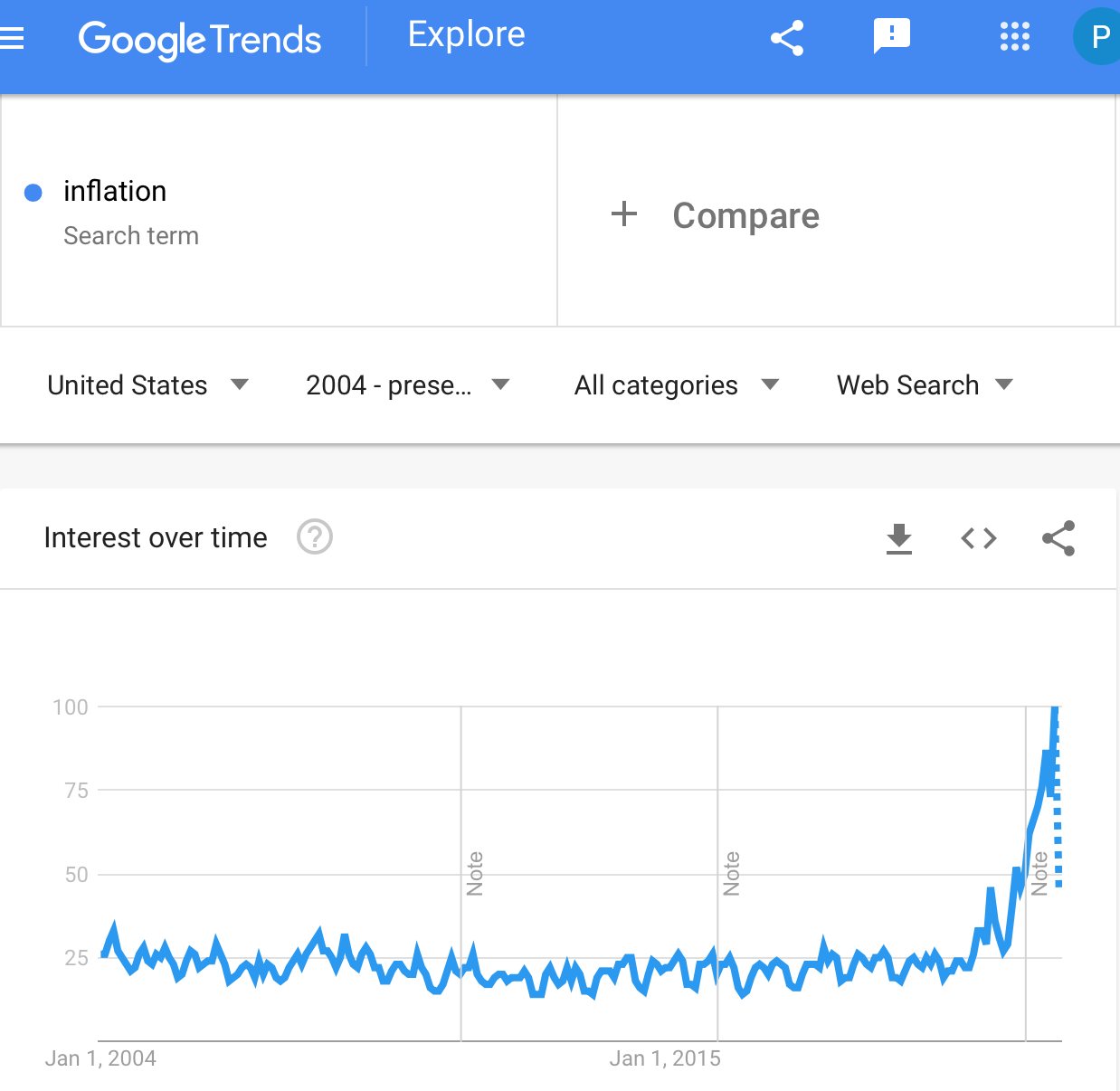
Task: Click the share icon in header
Action: coord(787,38)
